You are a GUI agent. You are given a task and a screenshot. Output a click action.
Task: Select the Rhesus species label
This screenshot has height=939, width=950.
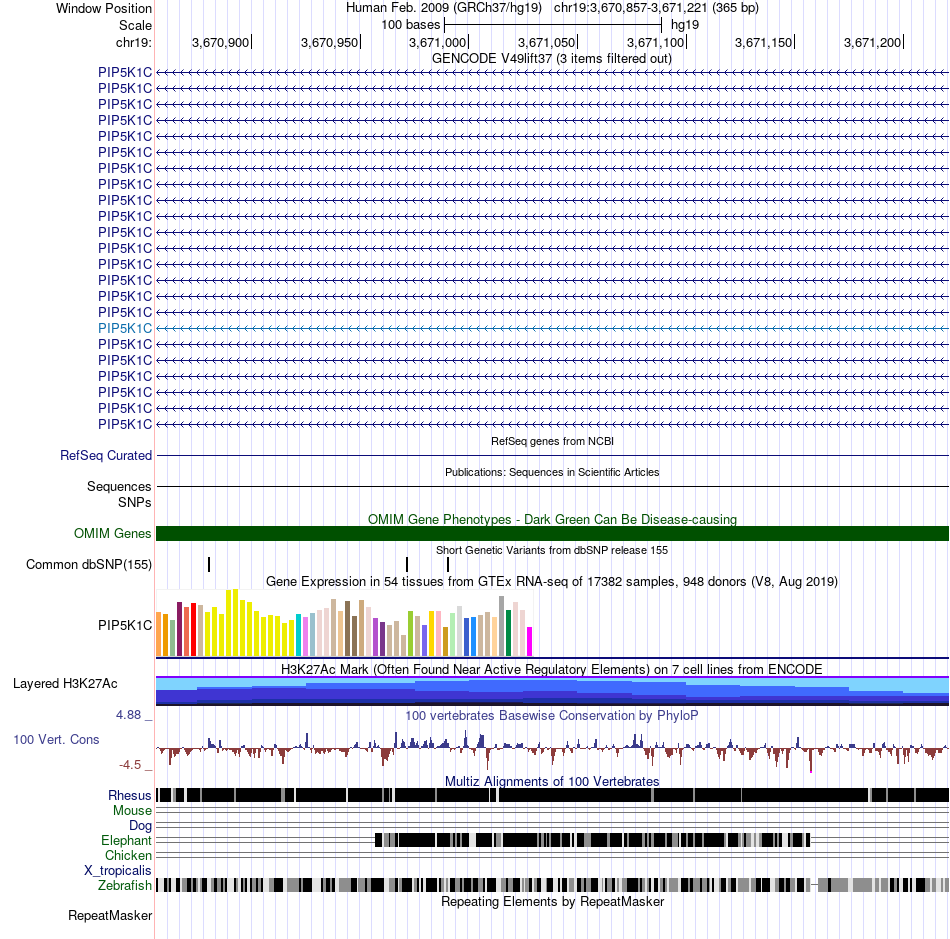click(130, 795)
